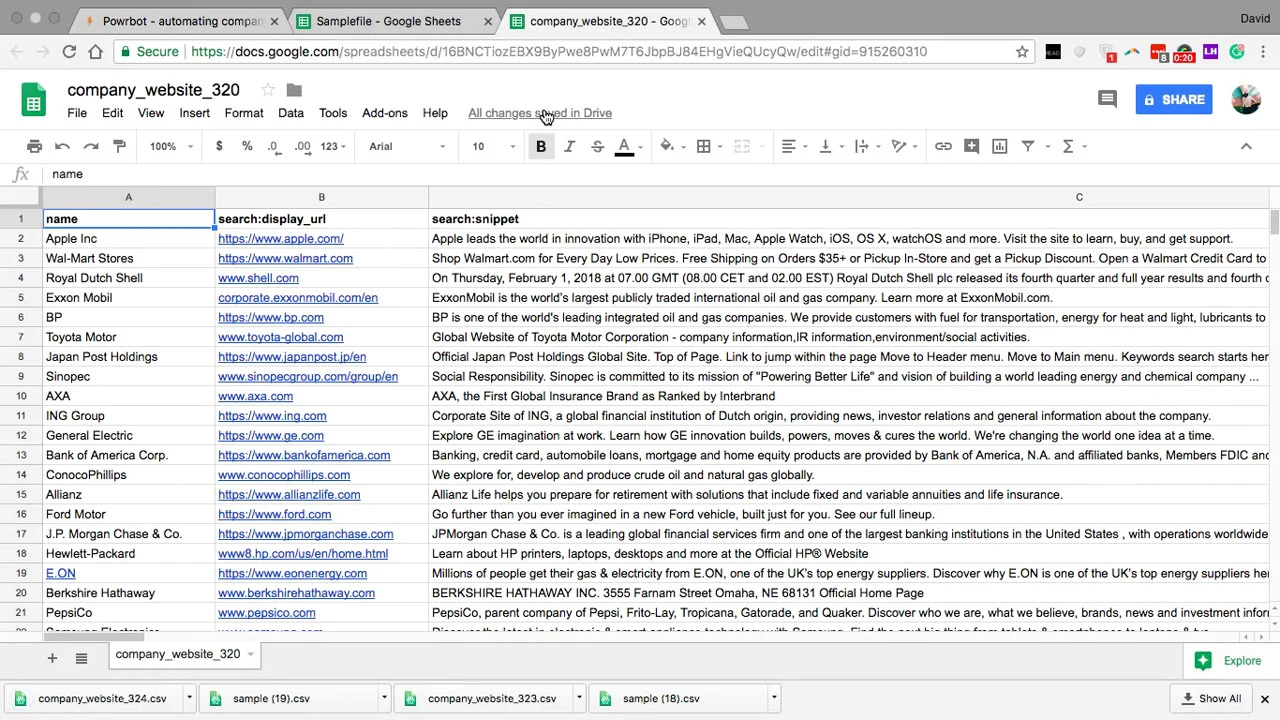The image size is (1280, 720).
Task: Click the blue SHARE button
Action: [x=1174, y=99]
